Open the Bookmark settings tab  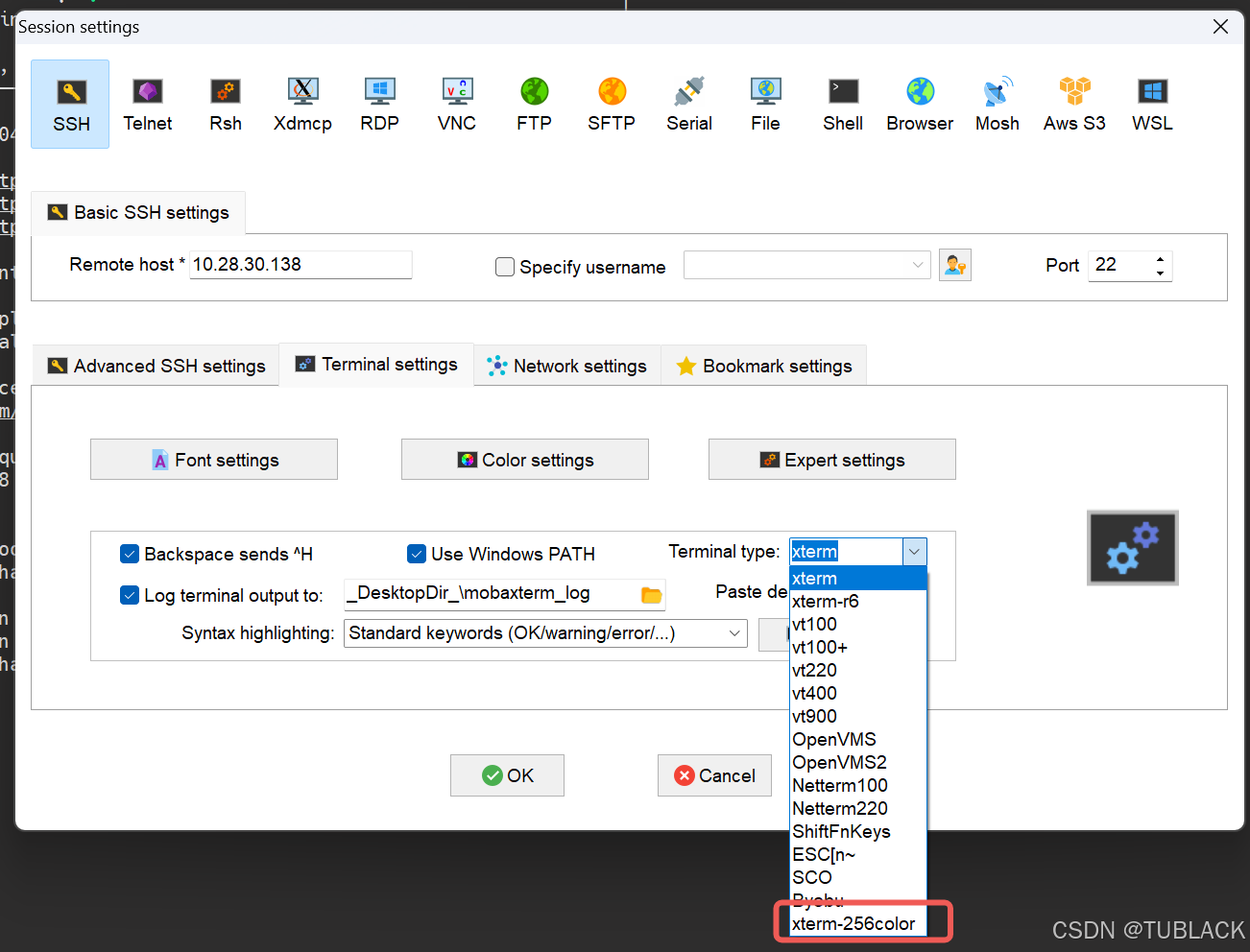click(763, 365)
